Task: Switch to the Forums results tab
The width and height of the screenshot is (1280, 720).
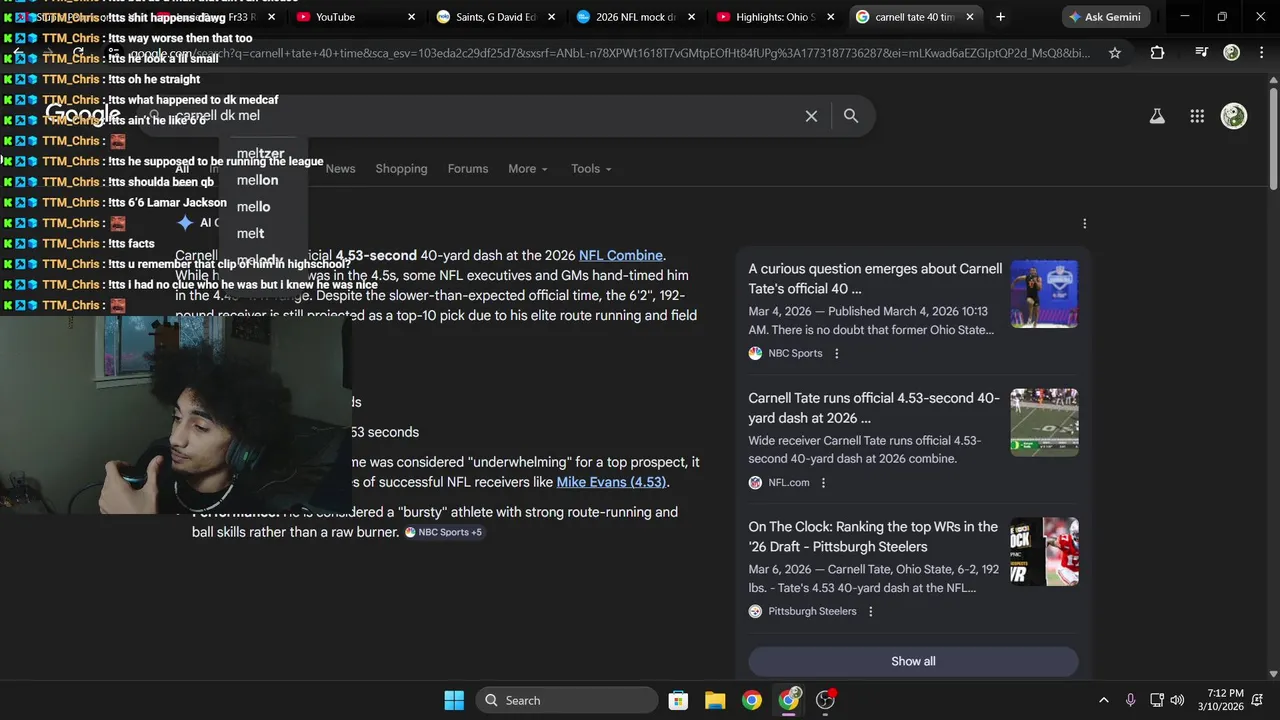Action: tap(468, 169)
